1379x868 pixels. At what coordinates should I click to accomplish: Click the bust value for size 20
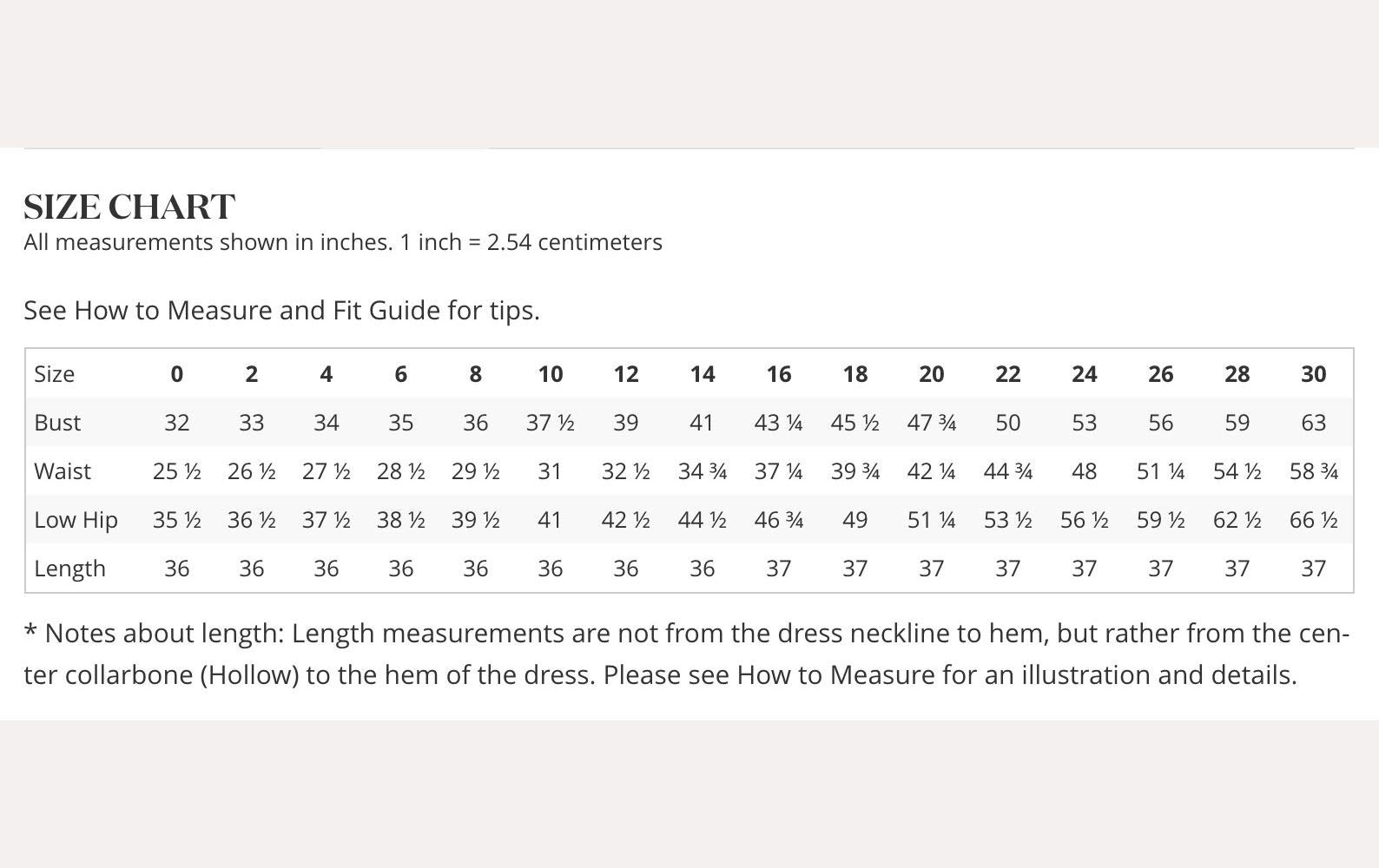point(931,423)
